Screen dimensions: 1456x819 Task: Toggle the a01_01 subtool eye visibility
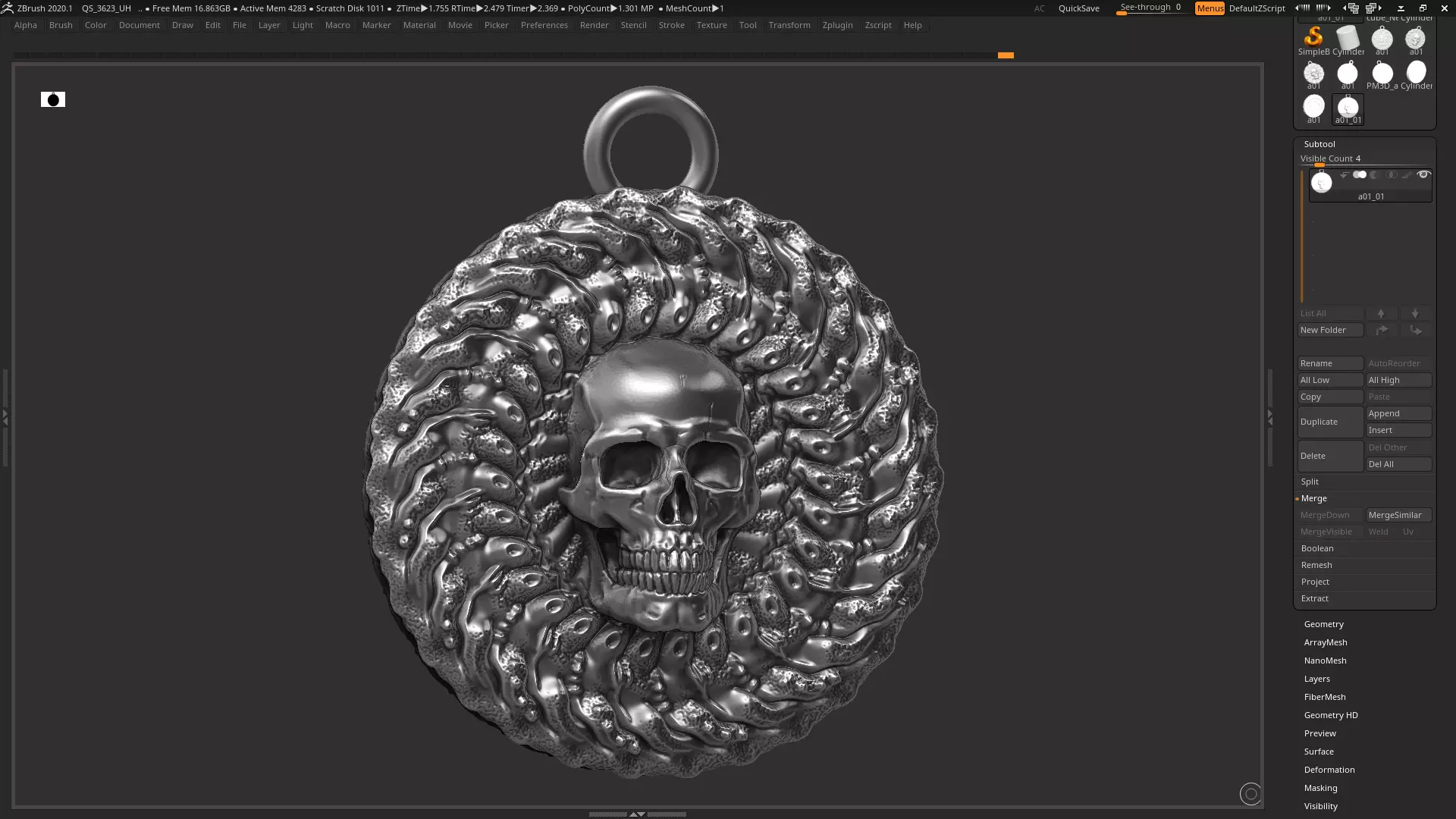click(x=1423, y=174)
